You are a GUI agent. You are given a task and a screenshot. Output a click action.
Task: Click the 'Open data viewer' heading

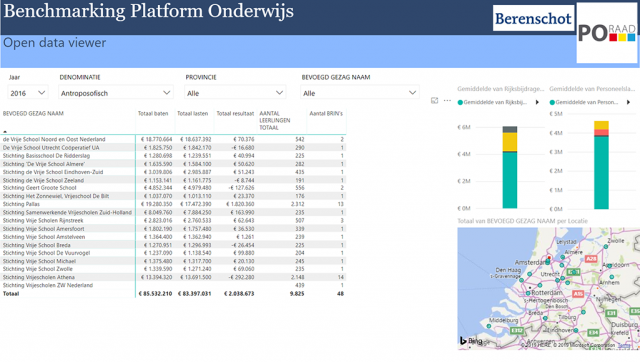pos(55,42)
